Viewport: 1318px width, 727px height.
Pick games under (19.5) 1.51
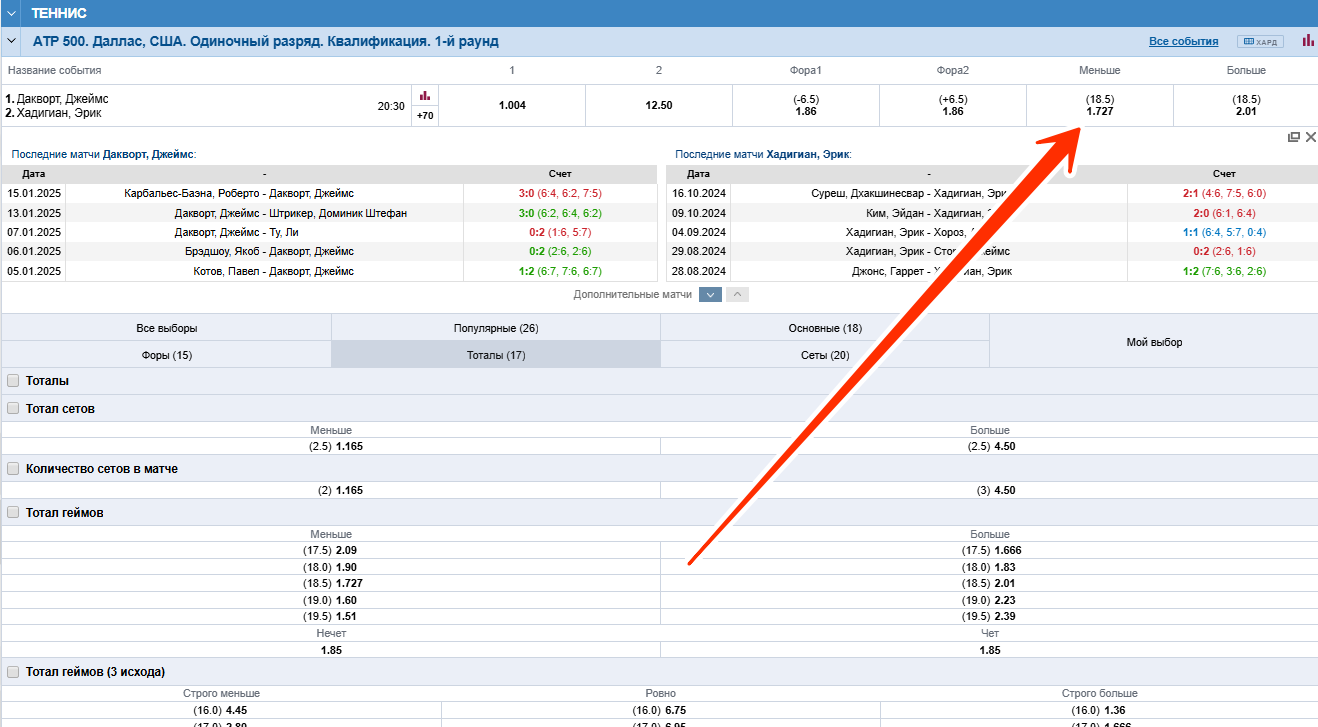click(x=331, y=616)
